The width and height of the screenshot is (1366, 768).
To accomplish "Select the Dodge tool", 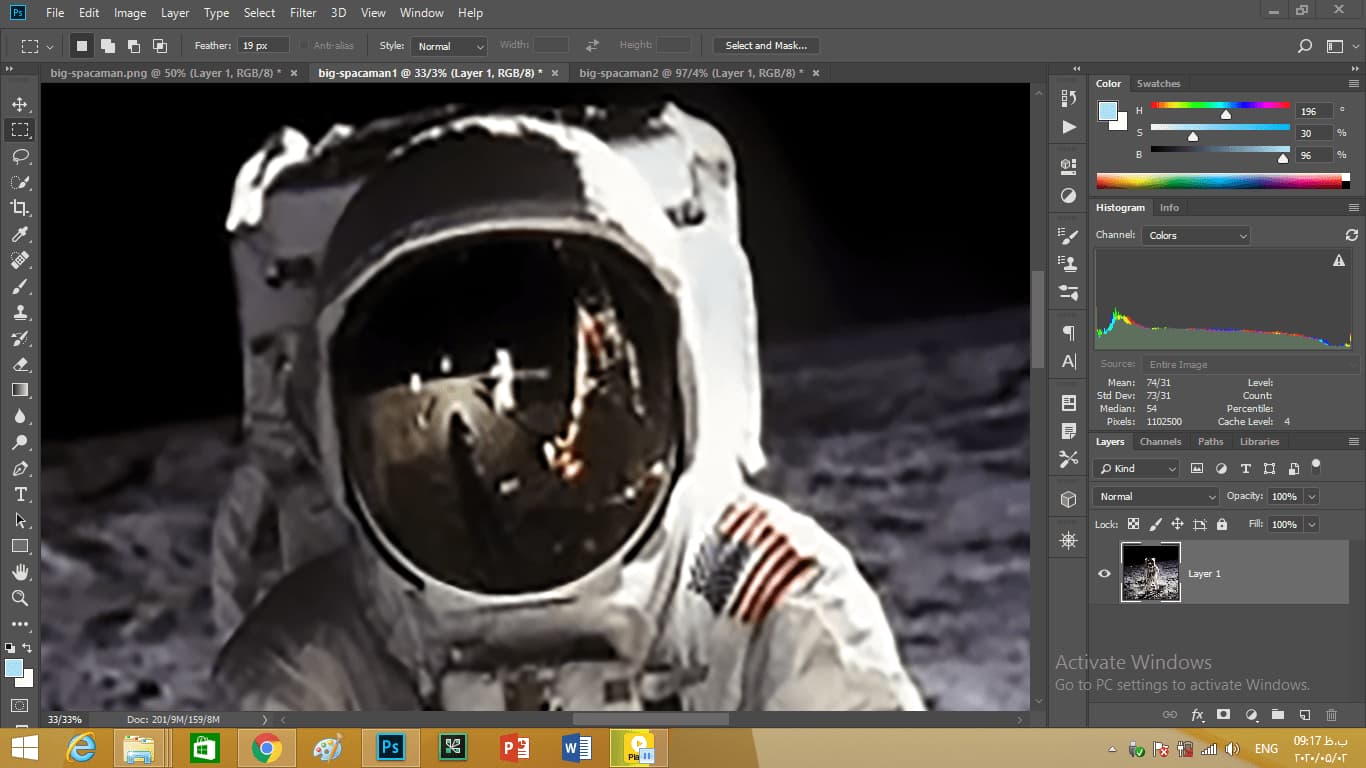I will [x=20, y=442].
